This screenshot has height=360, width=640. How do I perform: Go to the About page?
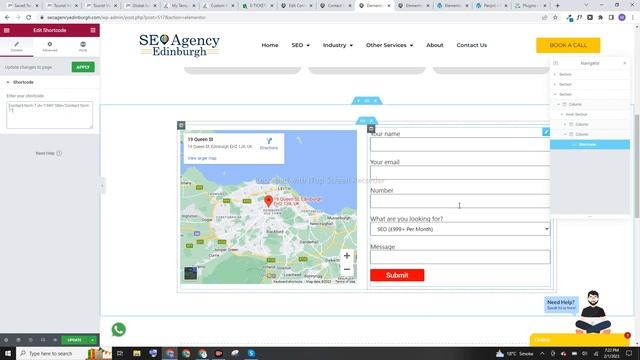[x=435, y=45]
